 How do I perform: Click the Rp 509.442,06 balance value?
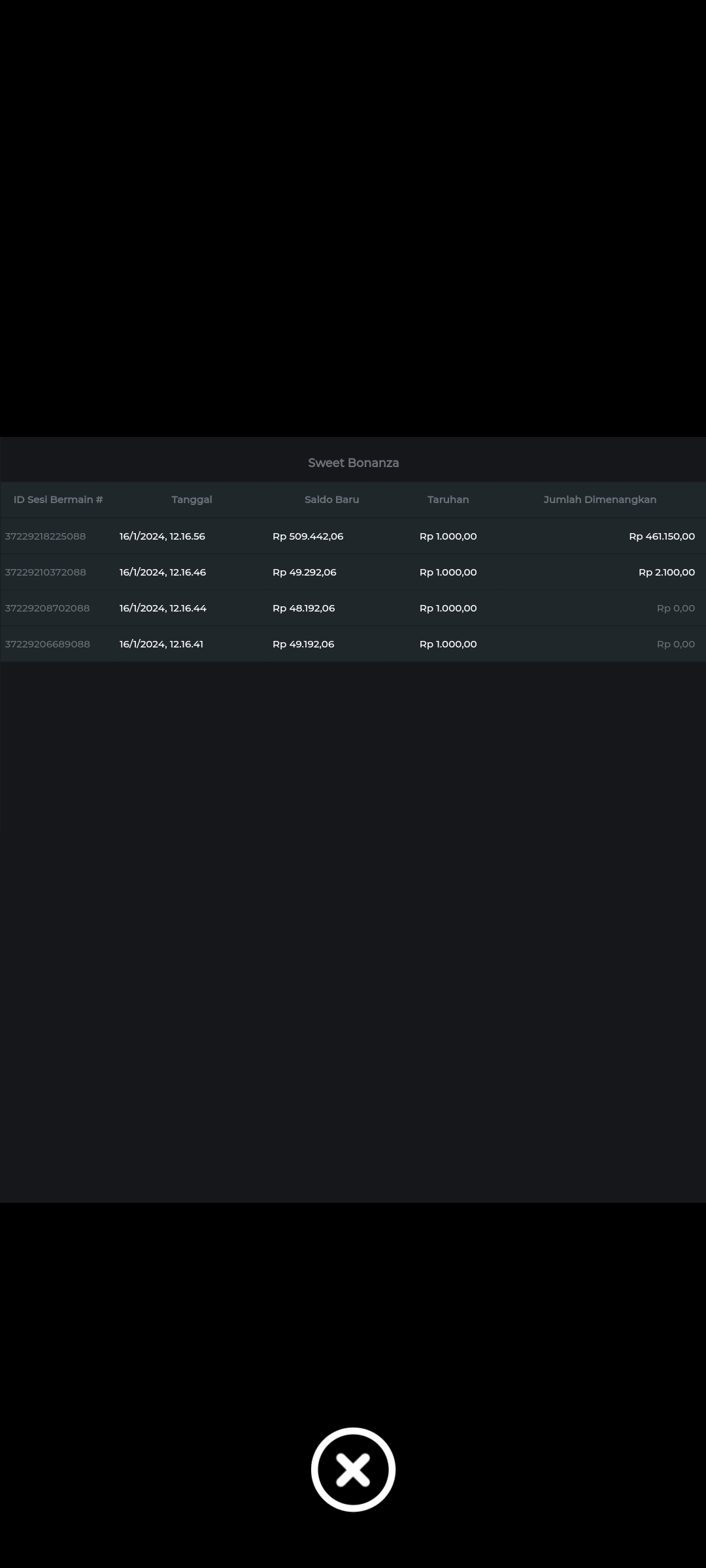307,536
